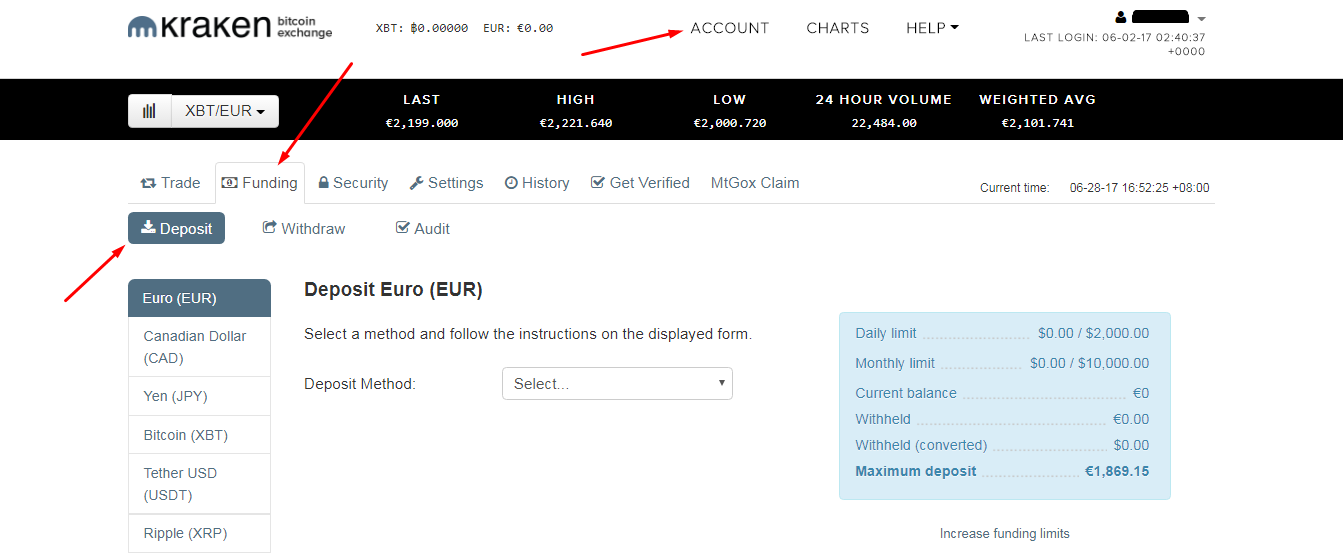Open the Get Verified tab

point(640,183)
